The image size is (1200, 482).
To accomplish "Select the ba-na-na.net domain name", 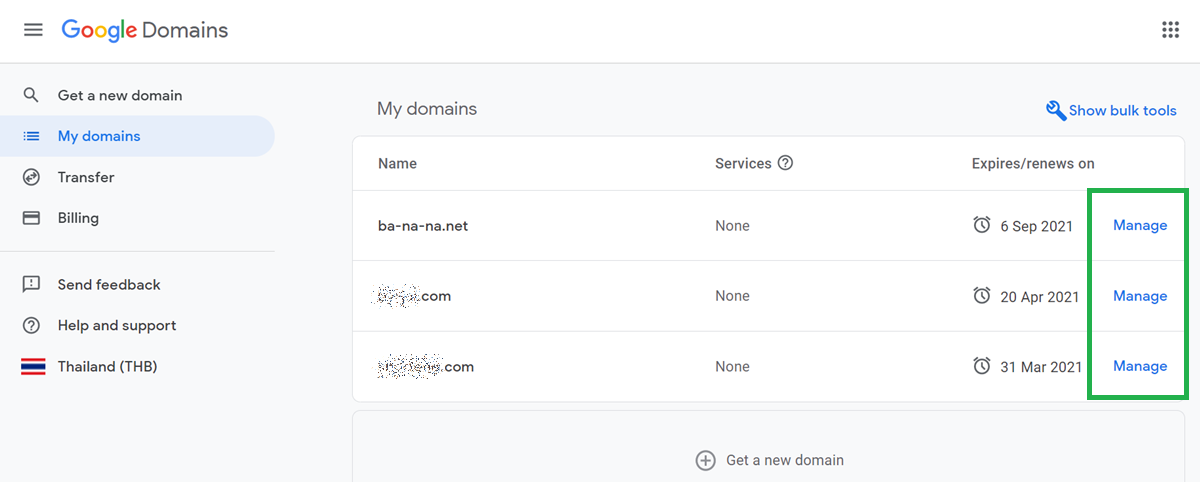I will 423,226.
